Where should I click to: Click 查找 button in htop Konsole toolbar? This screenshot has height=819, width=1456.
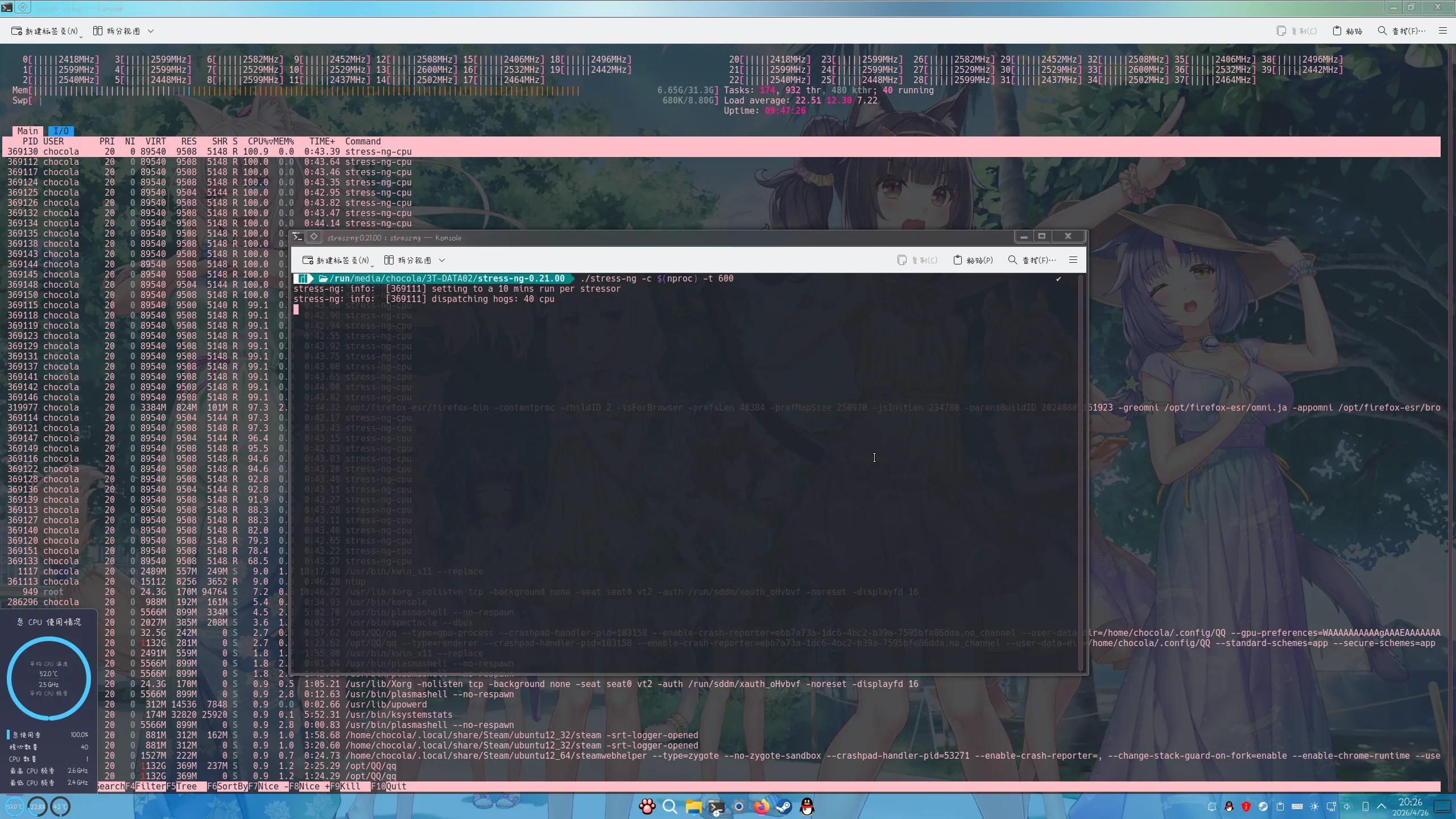coord(1401,31)
